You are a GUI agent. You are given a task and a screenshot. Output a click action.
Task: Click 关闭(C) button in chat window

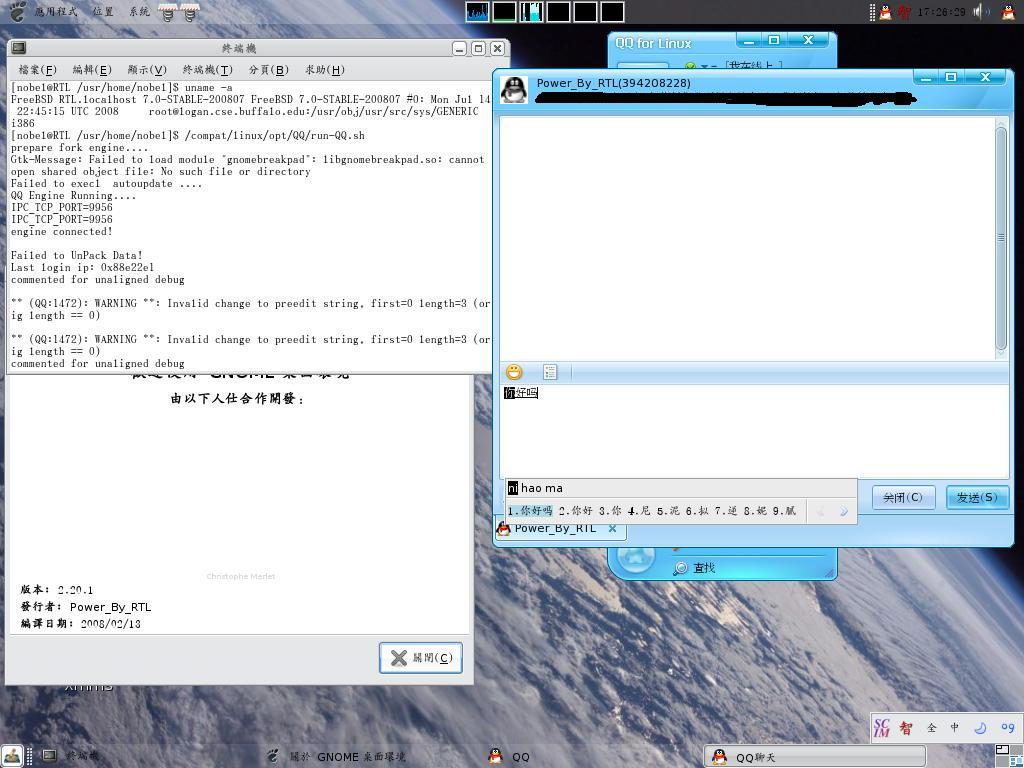click(x=903, y=498)
